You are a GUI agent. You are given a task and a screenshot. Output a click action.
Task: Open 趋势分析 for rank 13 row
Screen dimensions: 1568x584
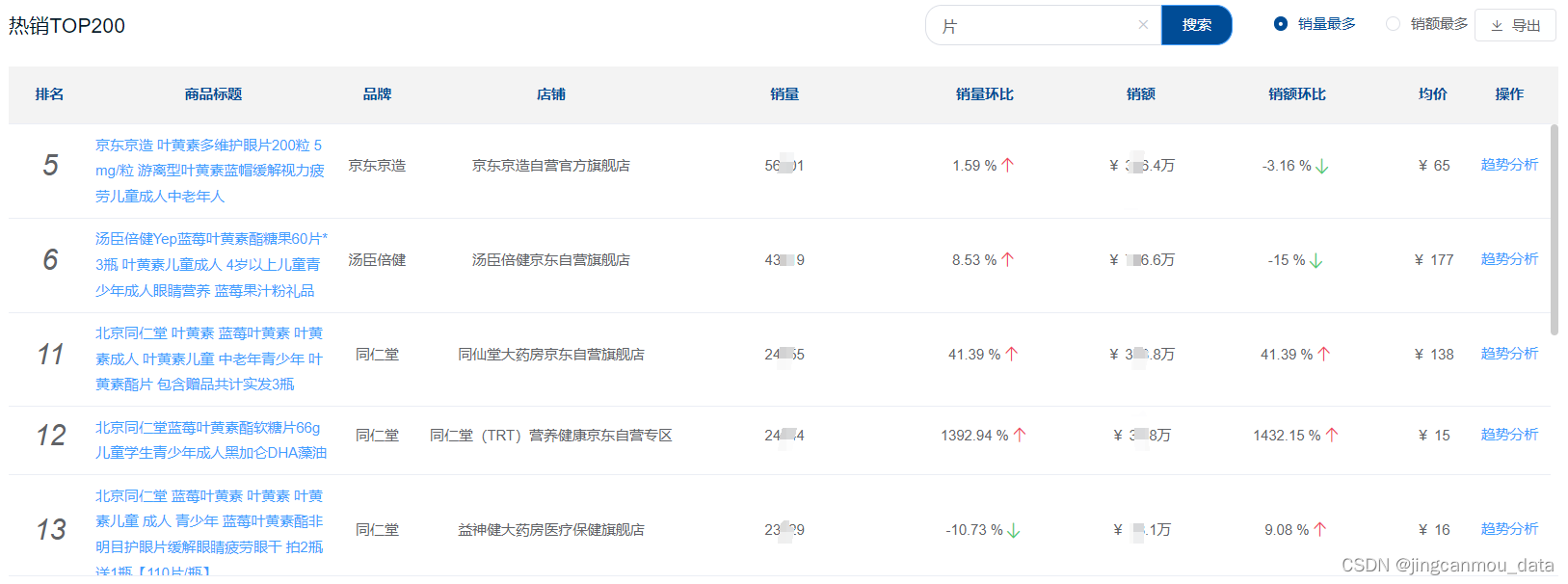pyautogui.click(x=1509, y=529)
